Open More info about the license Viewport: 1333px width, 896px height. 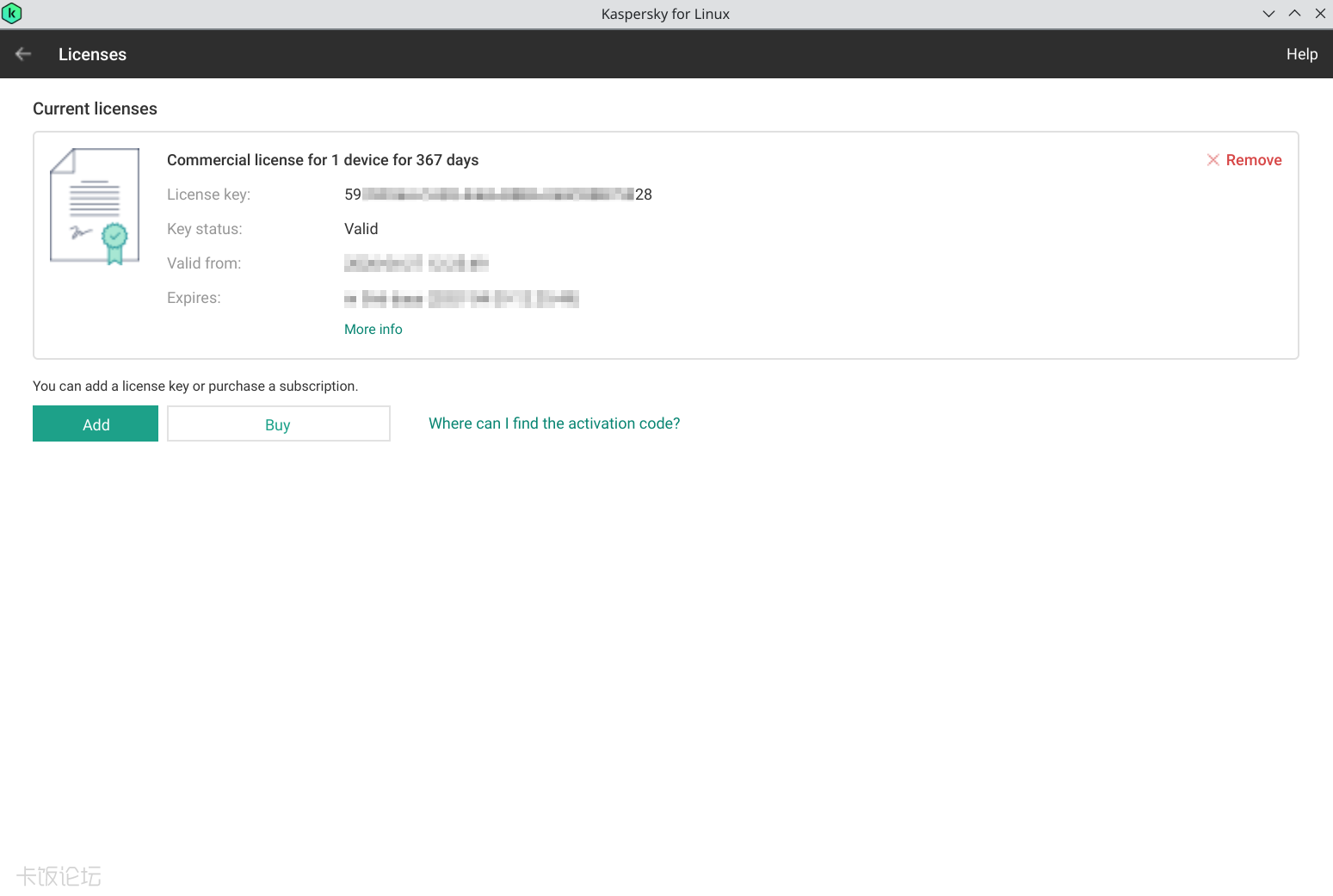pos(373,329)
